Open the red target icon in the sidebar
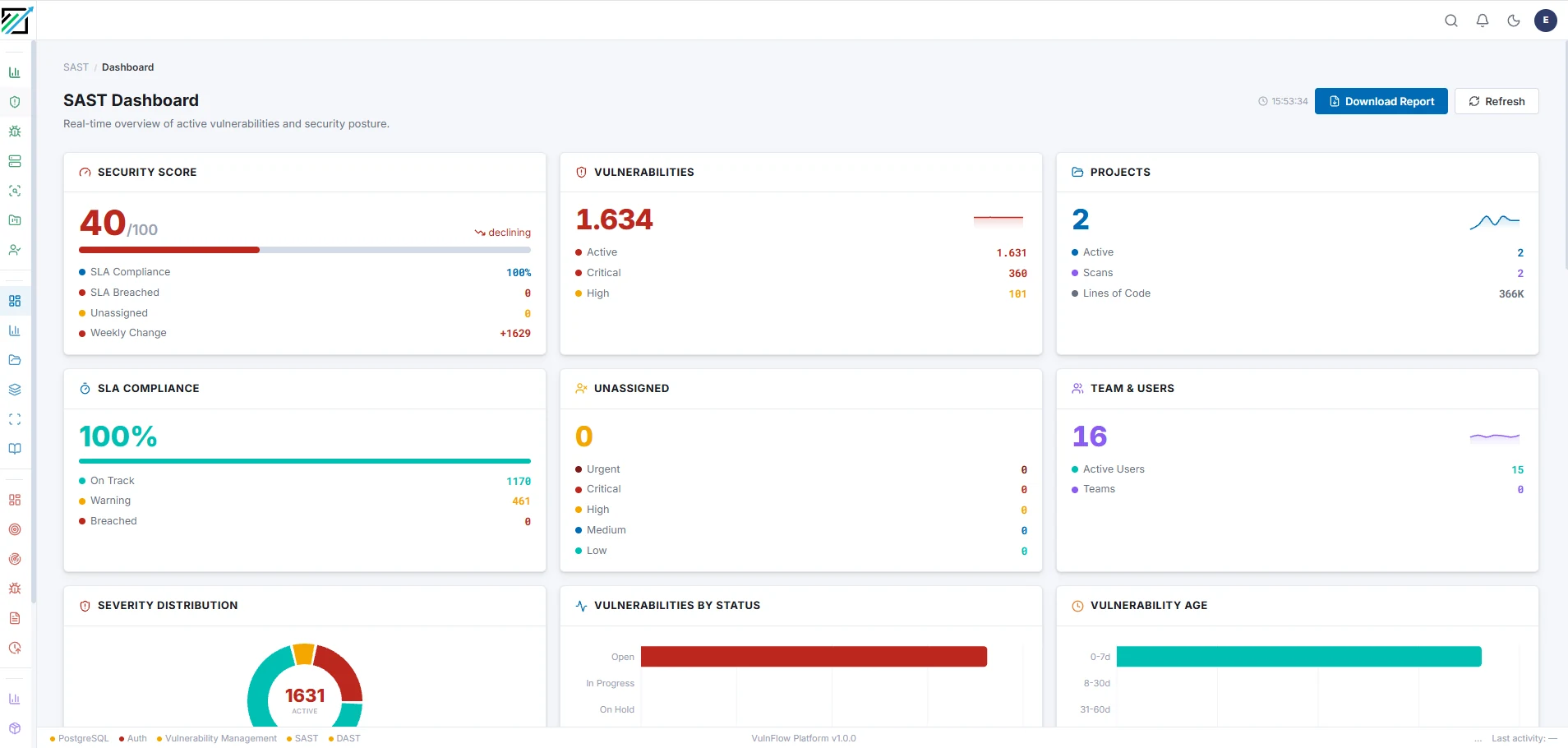The image size is (1568, 748). [x=15, y=529]
